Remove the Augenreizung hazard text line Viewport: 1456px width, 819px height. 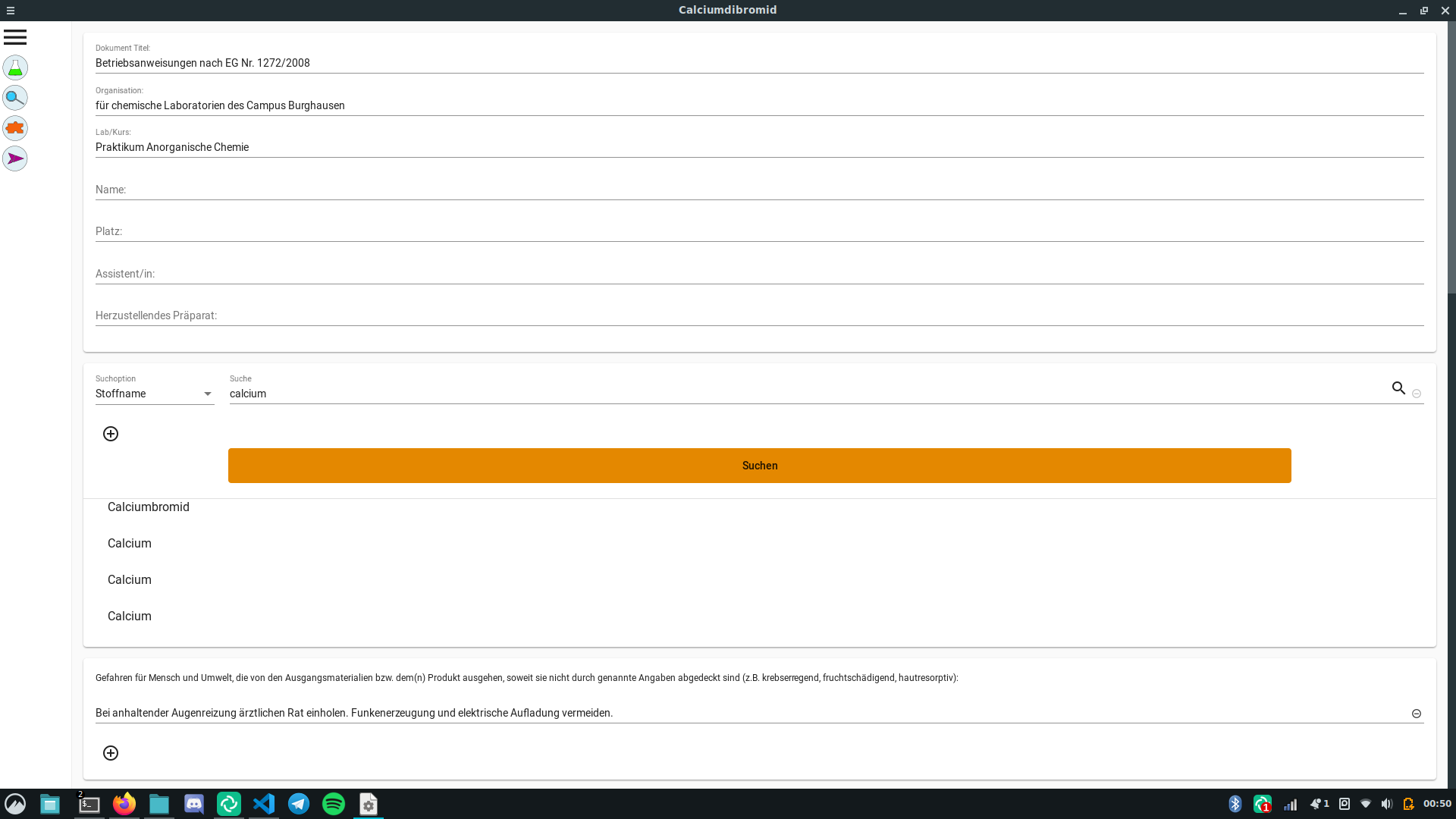pyautogui.click(x=1416, y=714)
